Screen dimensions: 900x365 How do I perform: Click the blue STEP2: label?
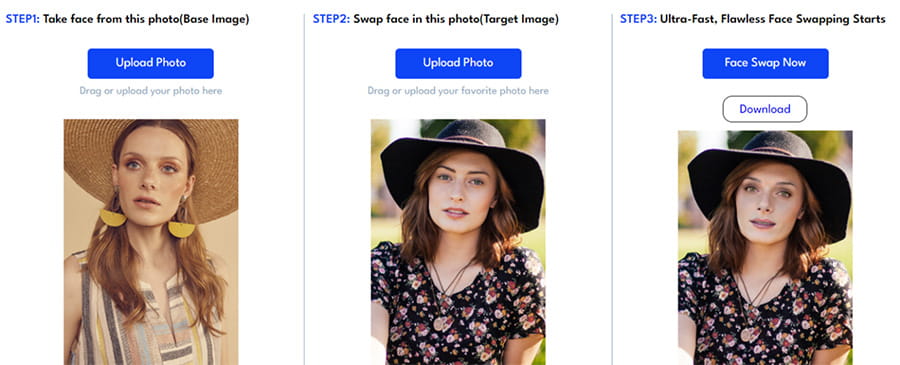click(331, 20)
